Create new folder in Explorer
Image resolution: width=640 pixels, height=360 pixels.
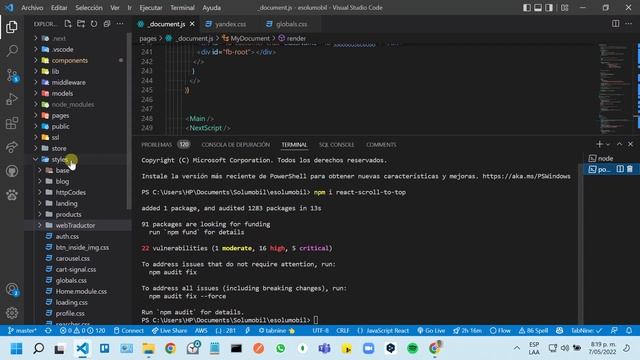point(81,24)
